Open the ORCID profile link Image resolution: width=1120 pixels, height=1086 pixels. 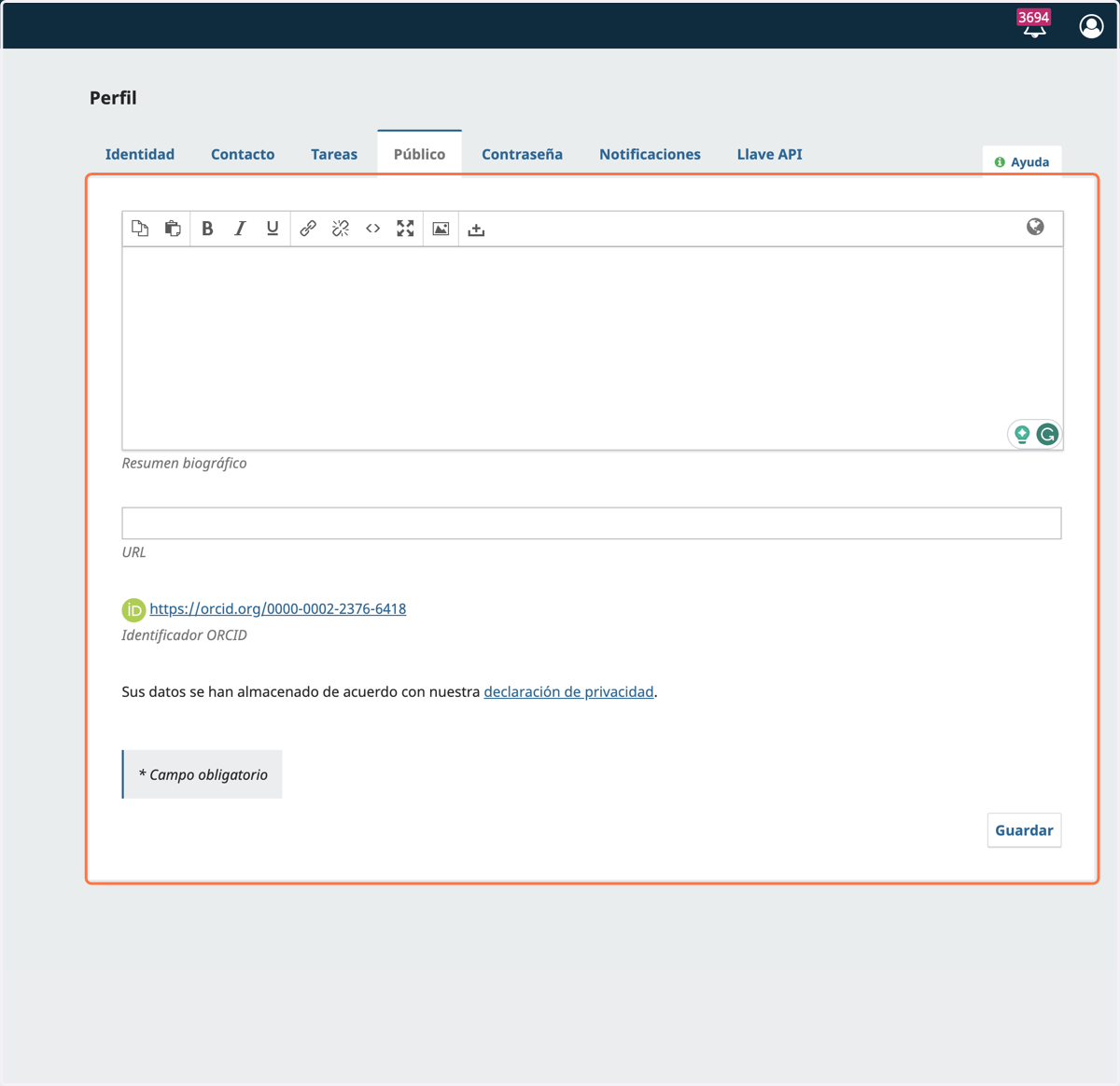(278, 608)
